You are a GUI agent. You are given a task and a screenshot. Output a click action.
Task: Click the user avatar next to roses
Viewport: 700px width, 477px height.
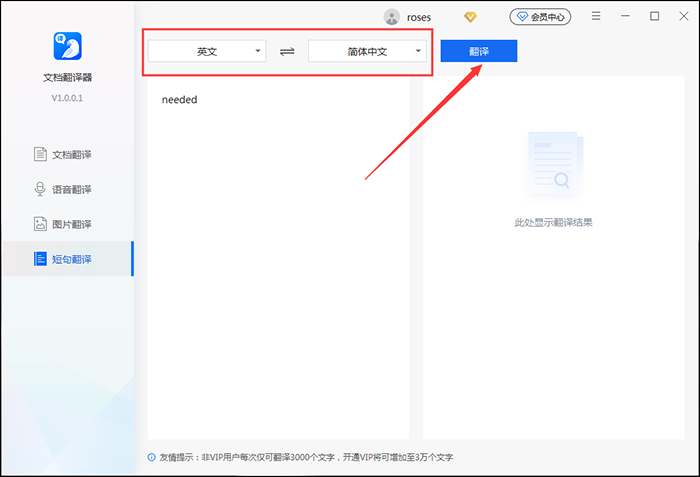[392, 17]
